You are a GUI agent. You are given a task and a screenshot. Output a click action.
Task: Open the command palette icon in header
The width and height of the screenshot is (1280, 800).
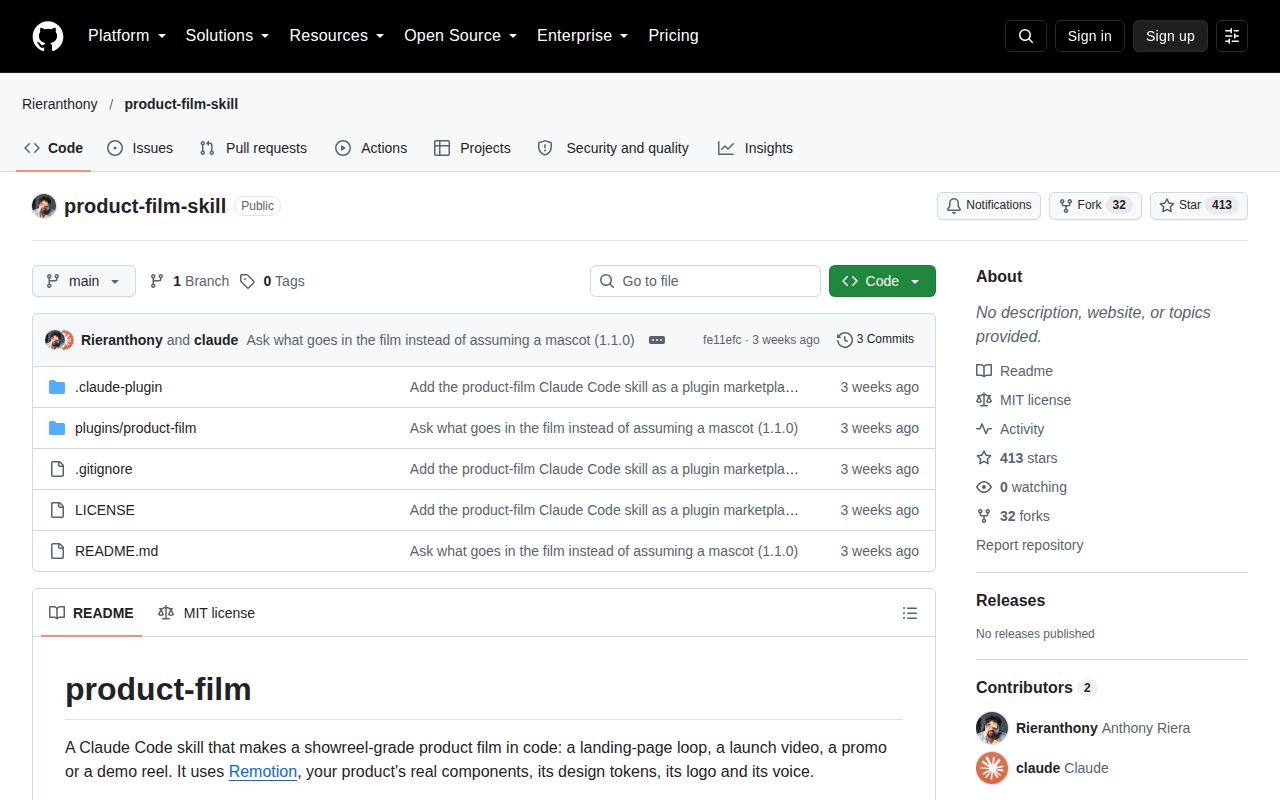[1232, 36]
